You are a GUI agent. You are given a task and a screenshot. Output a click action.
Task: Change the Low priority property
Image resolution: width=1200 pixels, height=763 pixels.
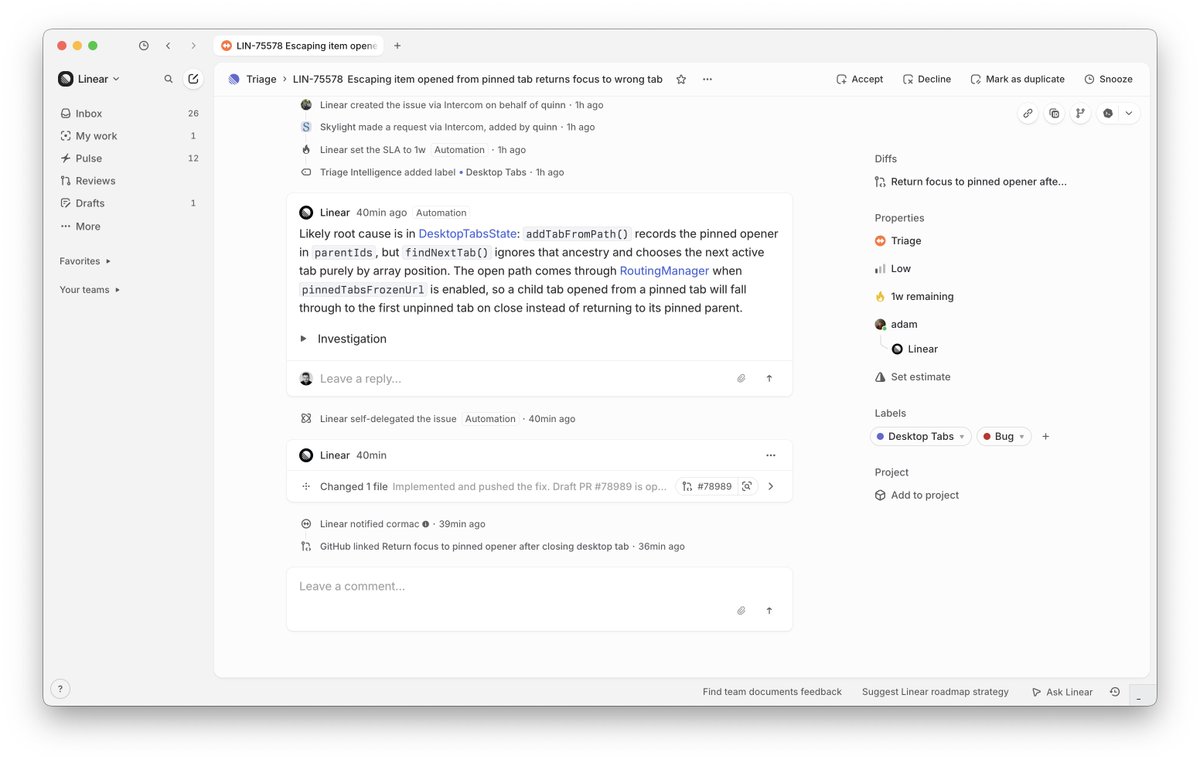tap(893, 269)
